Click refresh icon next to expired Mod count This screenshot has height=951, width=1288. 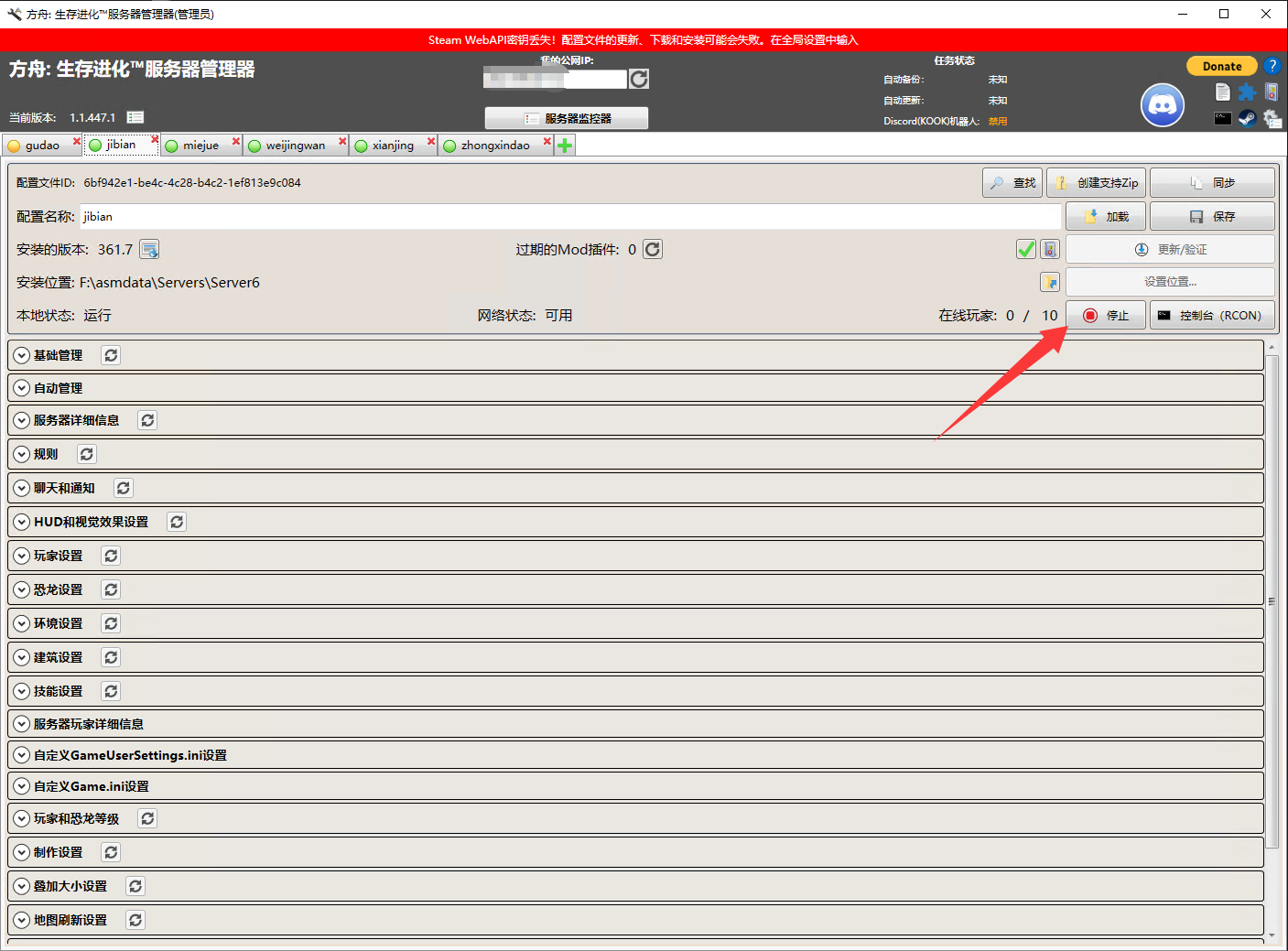[653, 250]
